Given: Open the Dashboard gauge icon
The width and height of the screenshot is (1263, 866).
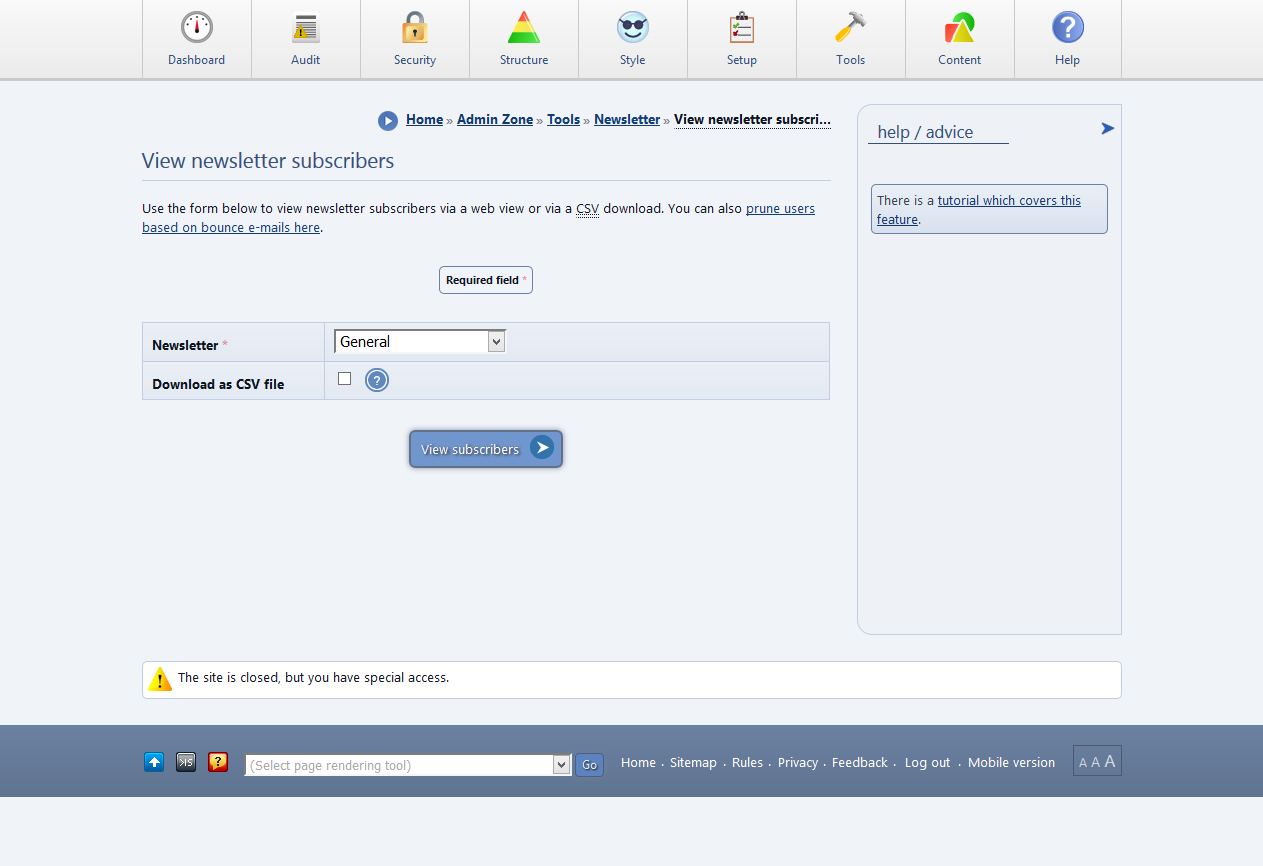Looking at the screenshot, I should 197,28.
